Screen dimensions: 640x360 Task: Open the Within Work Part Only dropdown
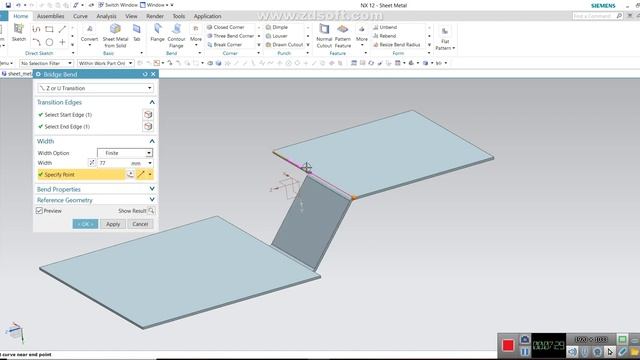pyautogui.click(x=105, y=63)
